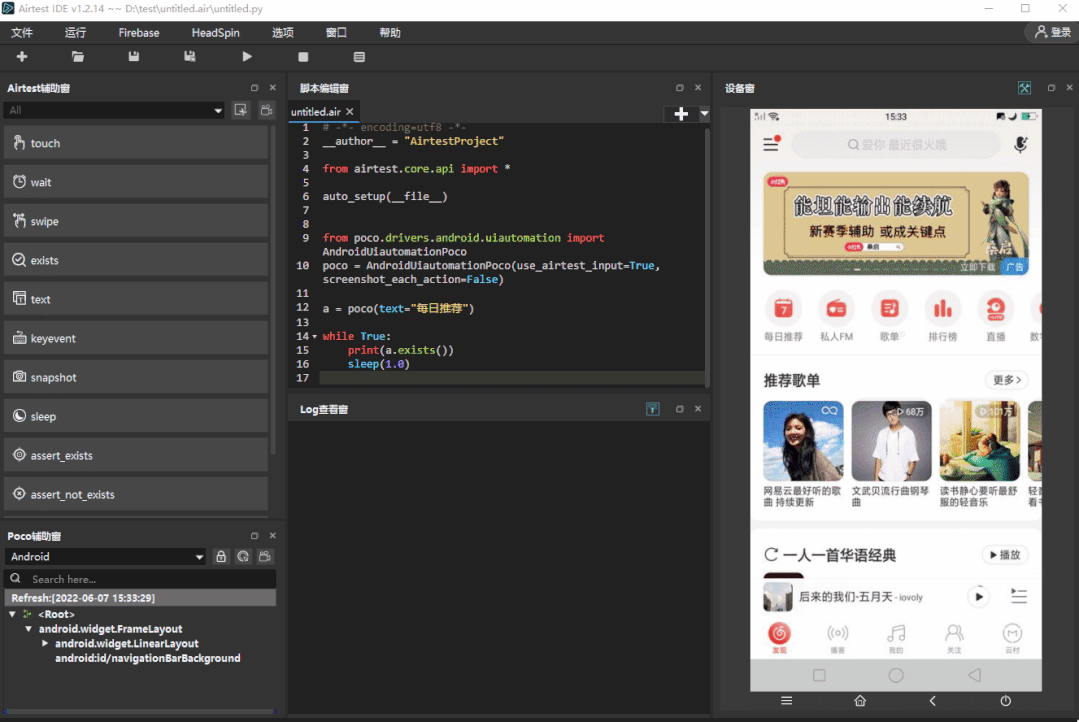Run the script with the play icon
Viewport: 1079px width, 722px height.
(247, 56)
